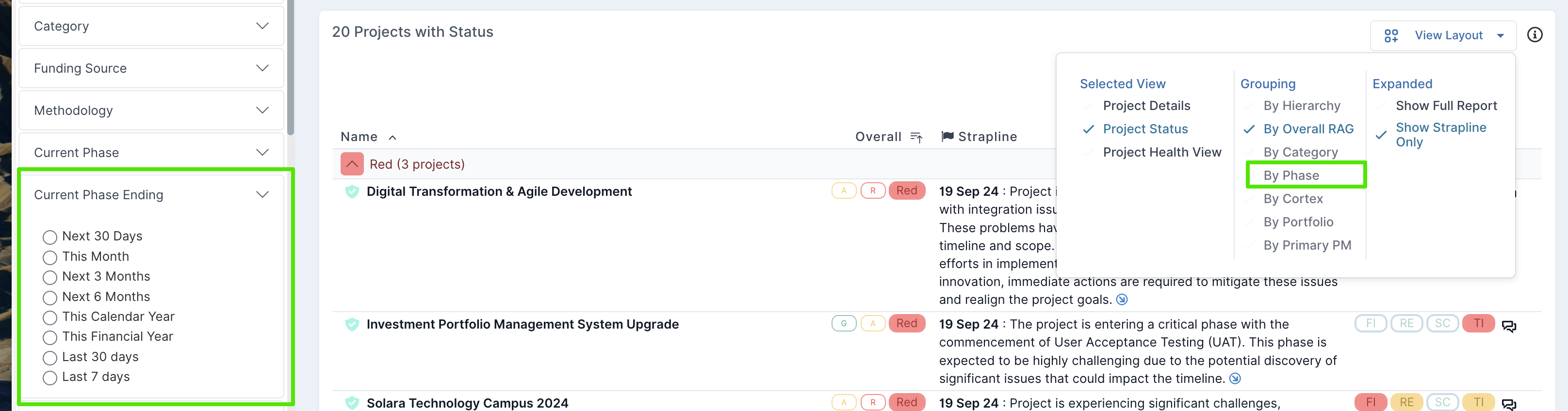Click the FI indicator on Investment Portfolio row
The image size is (1568, 411).
[1371, 323]
